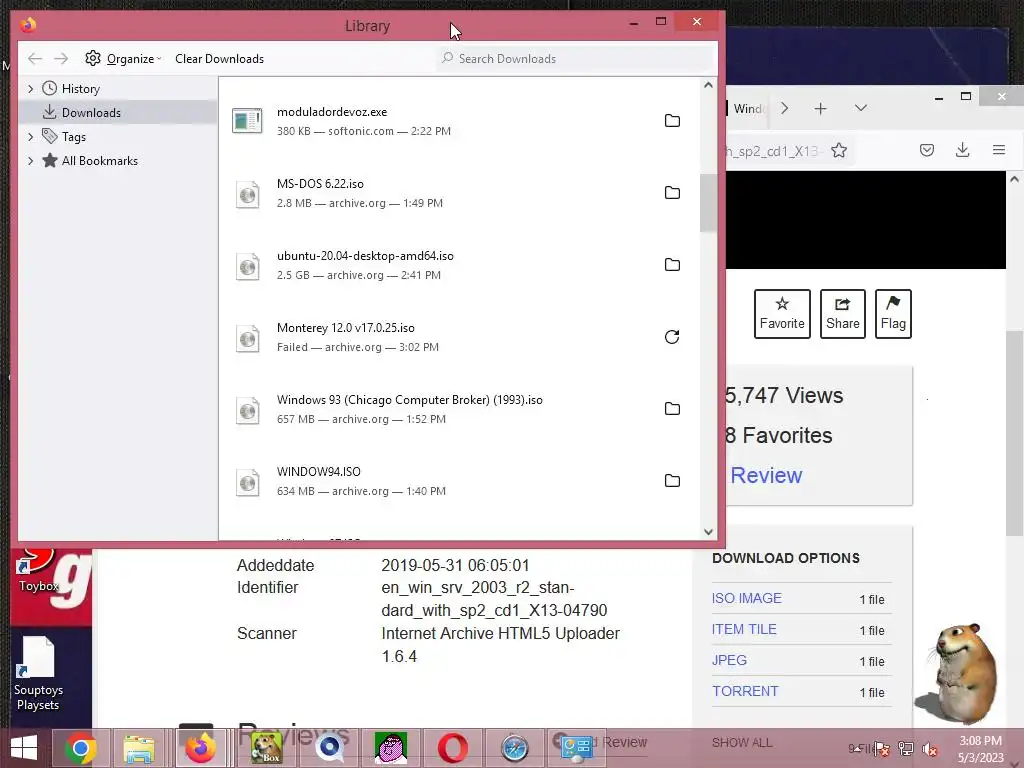
Task: Select the Monterey 12.0 v17.0.25.iso entry
Action: (x=459, y=338)
